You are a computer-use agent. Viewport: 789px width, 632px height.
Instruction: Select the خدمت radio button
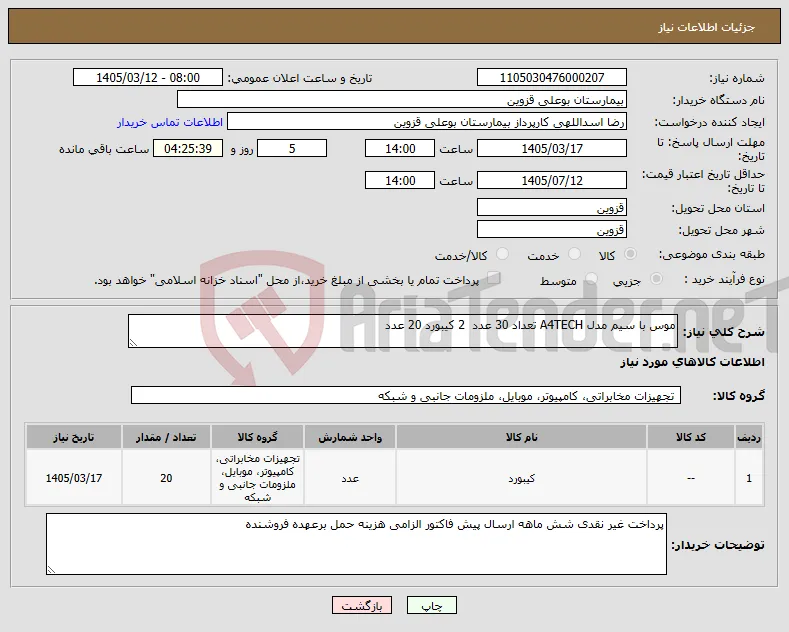tap(574, 254)
